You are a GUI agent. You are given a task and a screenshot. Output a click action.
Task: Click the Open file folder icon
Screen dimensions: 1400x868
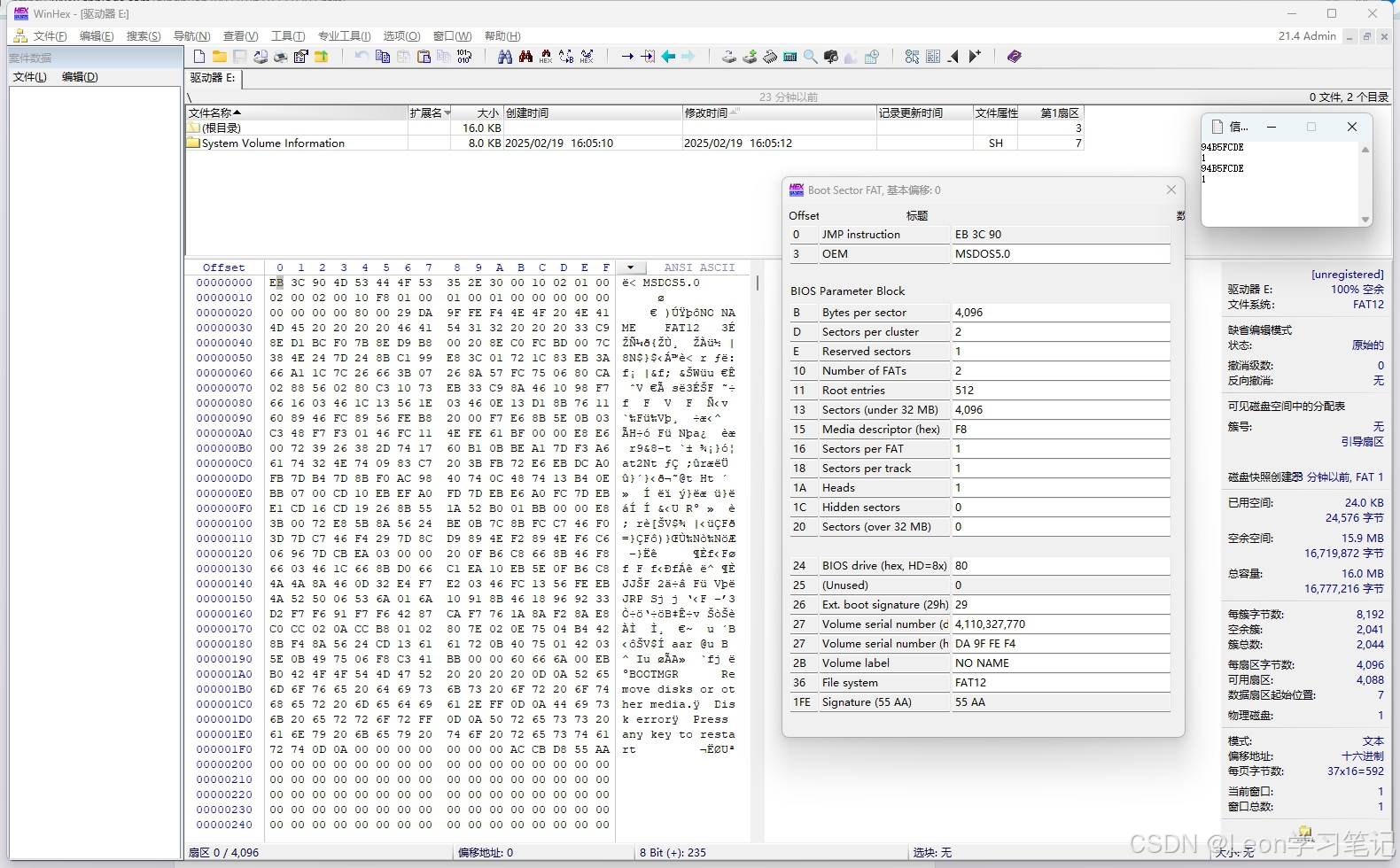pyautogui.click(x=220, y=57)
